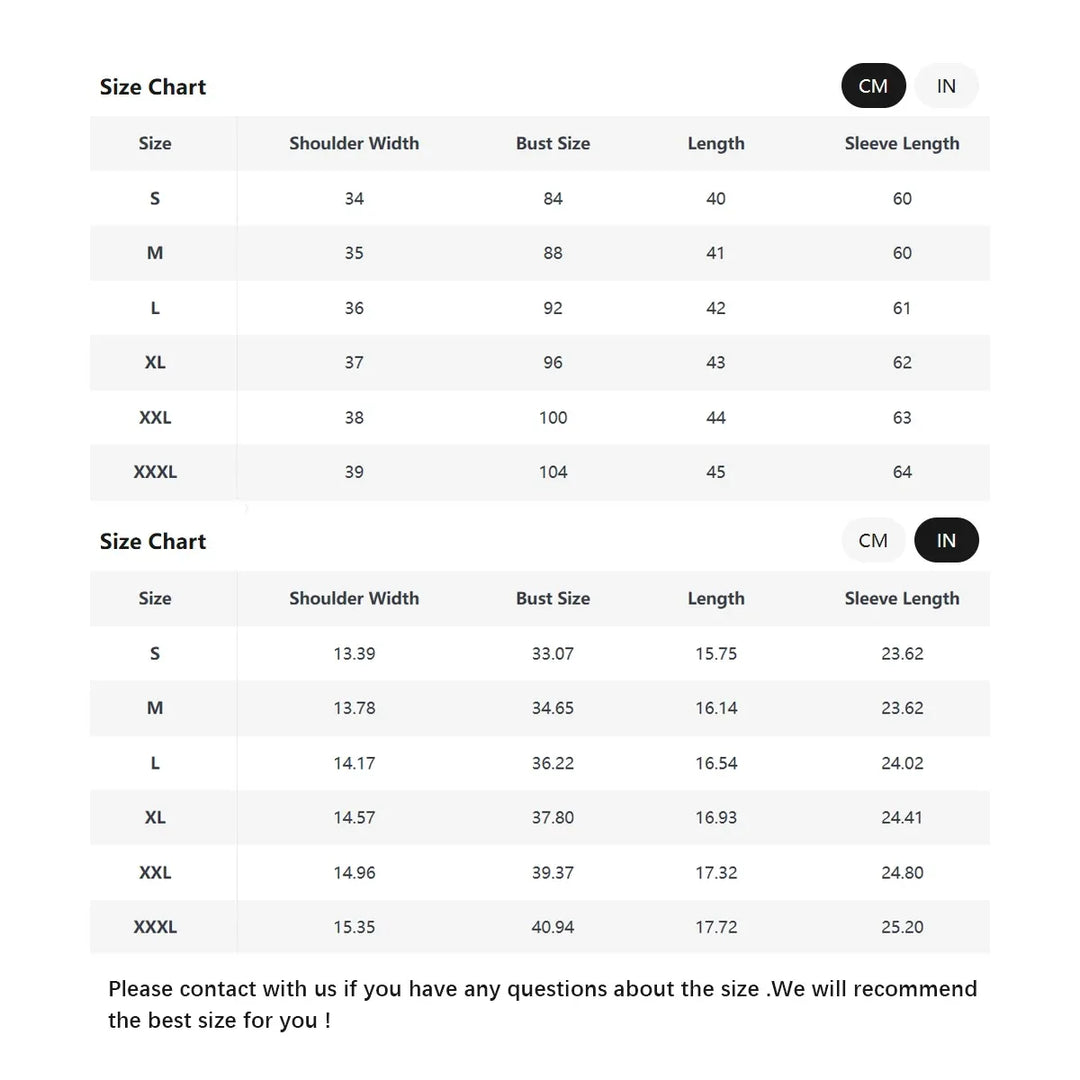This screenshot has height=1080, width=1080.
Task: Click Shoulder Width header in top chart
Action: click(354, 143)
